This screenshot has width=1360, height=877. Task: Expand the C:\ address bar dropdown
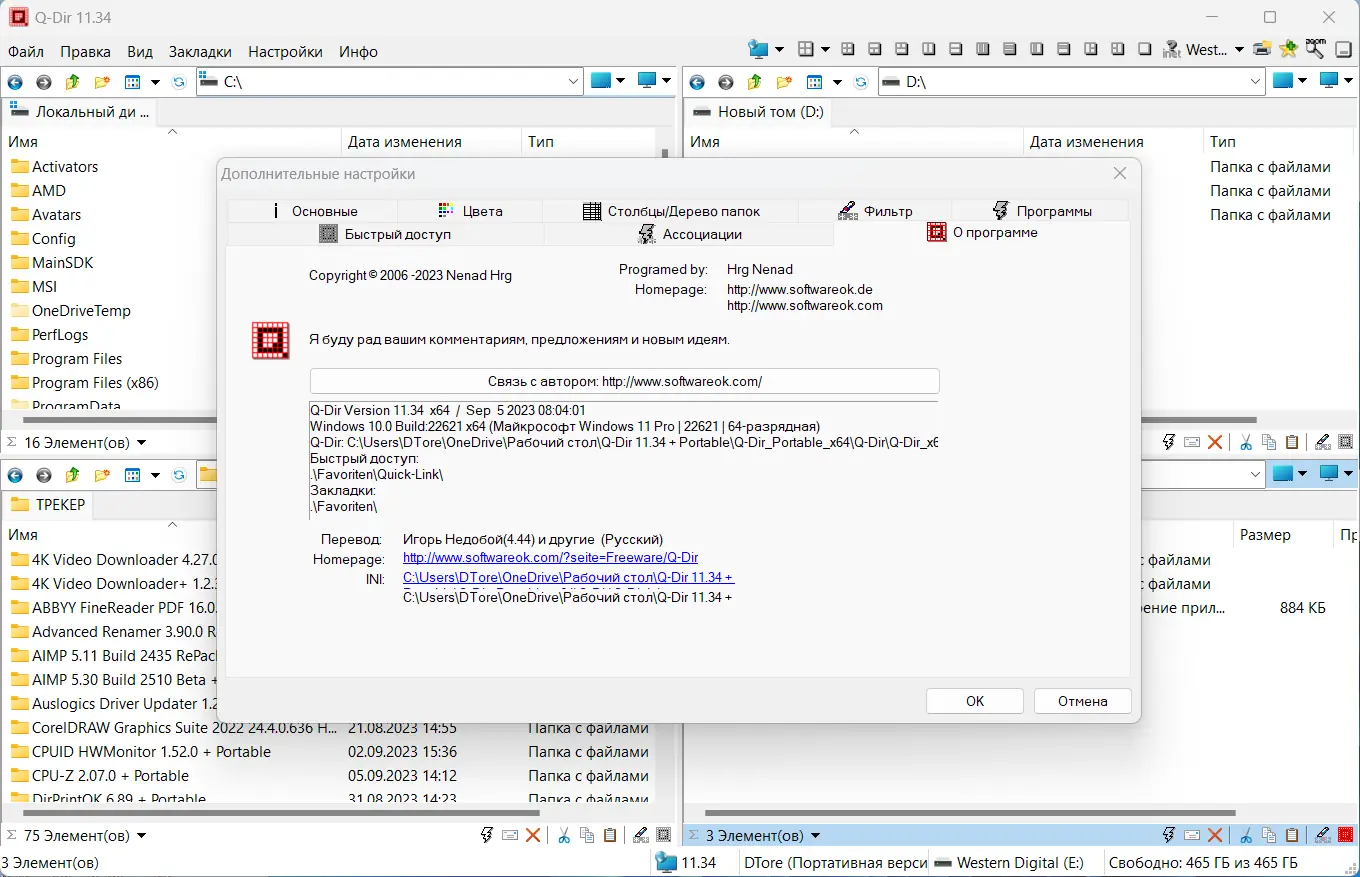573,82
